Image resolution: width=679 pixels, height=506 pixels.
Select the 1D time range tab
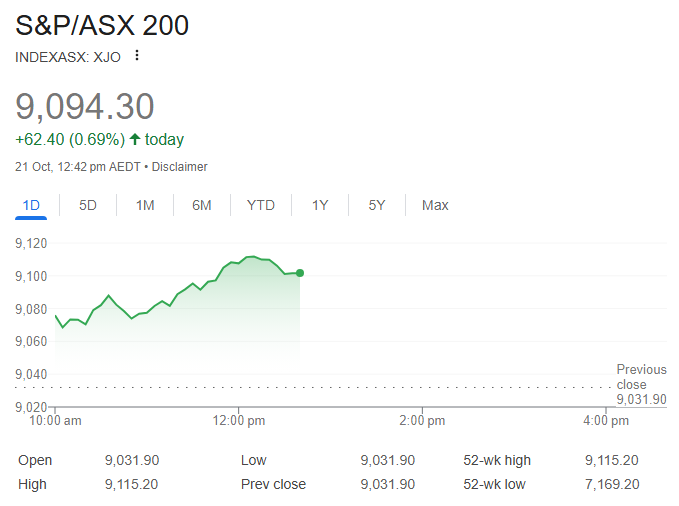(31, 205)
